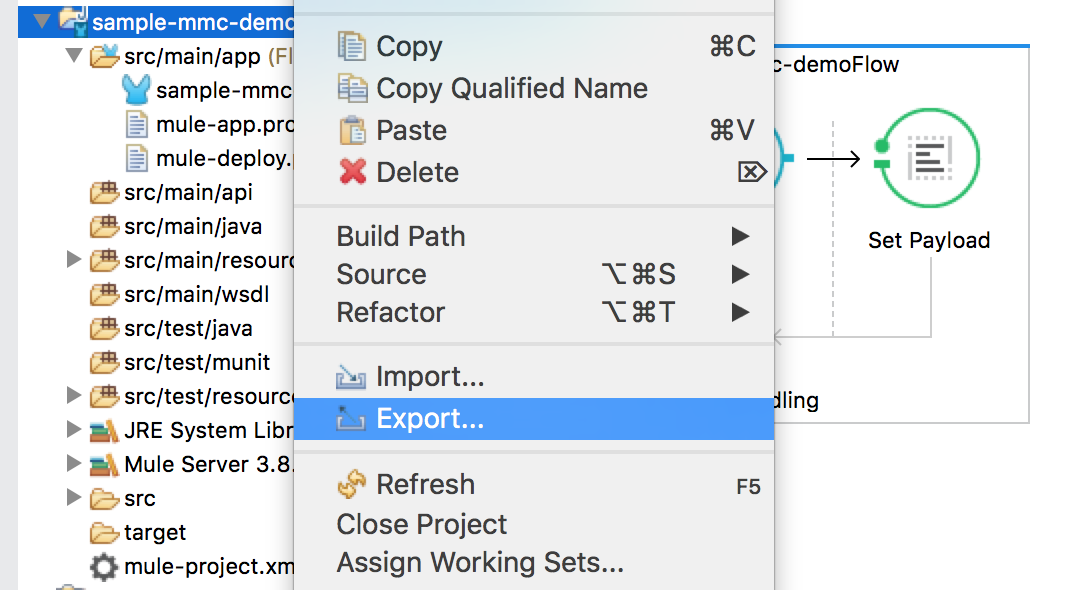Collapse the sample-mmc-demo project node

coord(40,21)
